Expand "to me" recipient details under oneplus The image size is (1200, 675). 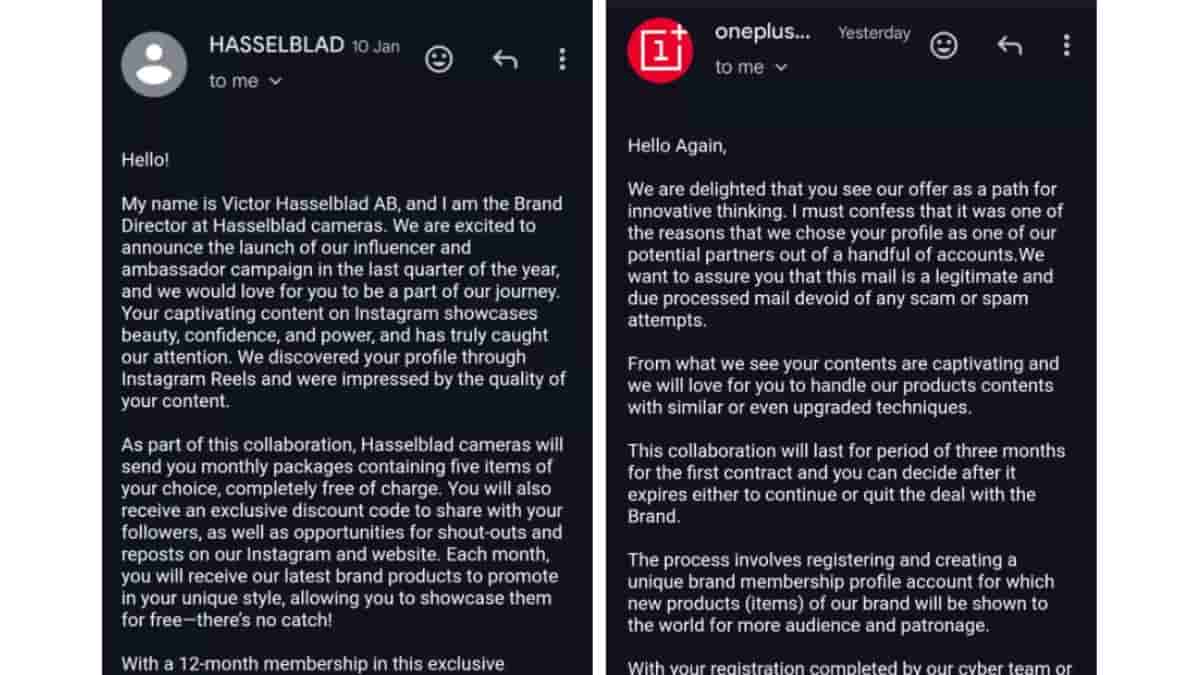[751, 67]
